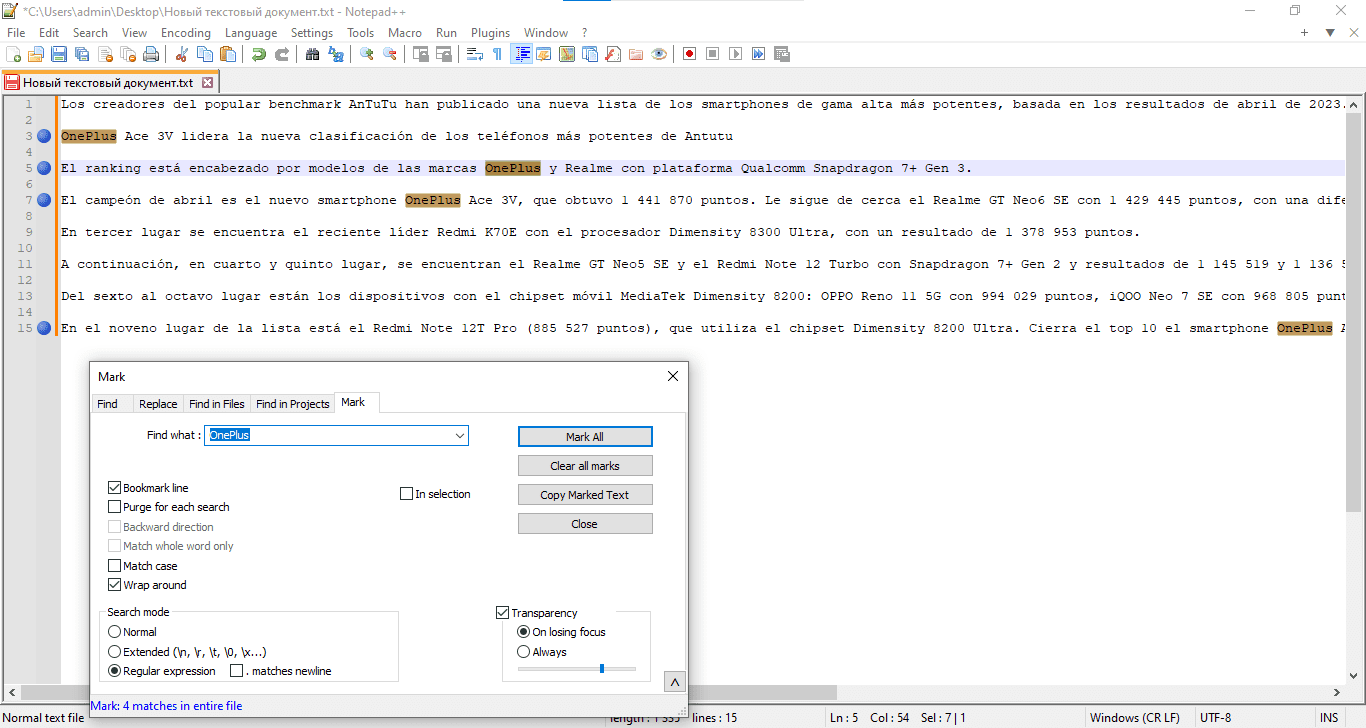Close the Новый текстовый документ.txt tab
1366x728 pixels.
pyautogui.click(x=207, y=83)
